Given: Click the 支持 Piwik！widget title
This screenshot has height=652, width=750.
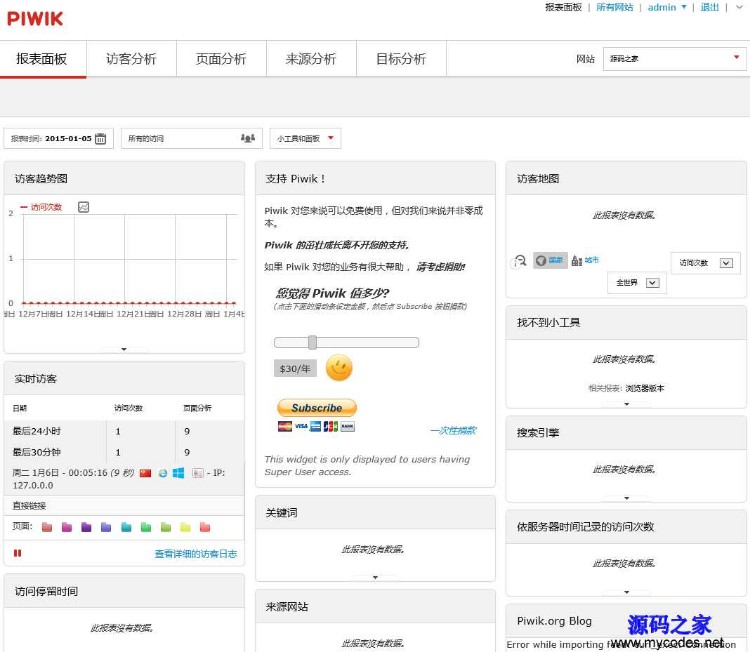Looking at the screenshot, I should tap(295, 178).
